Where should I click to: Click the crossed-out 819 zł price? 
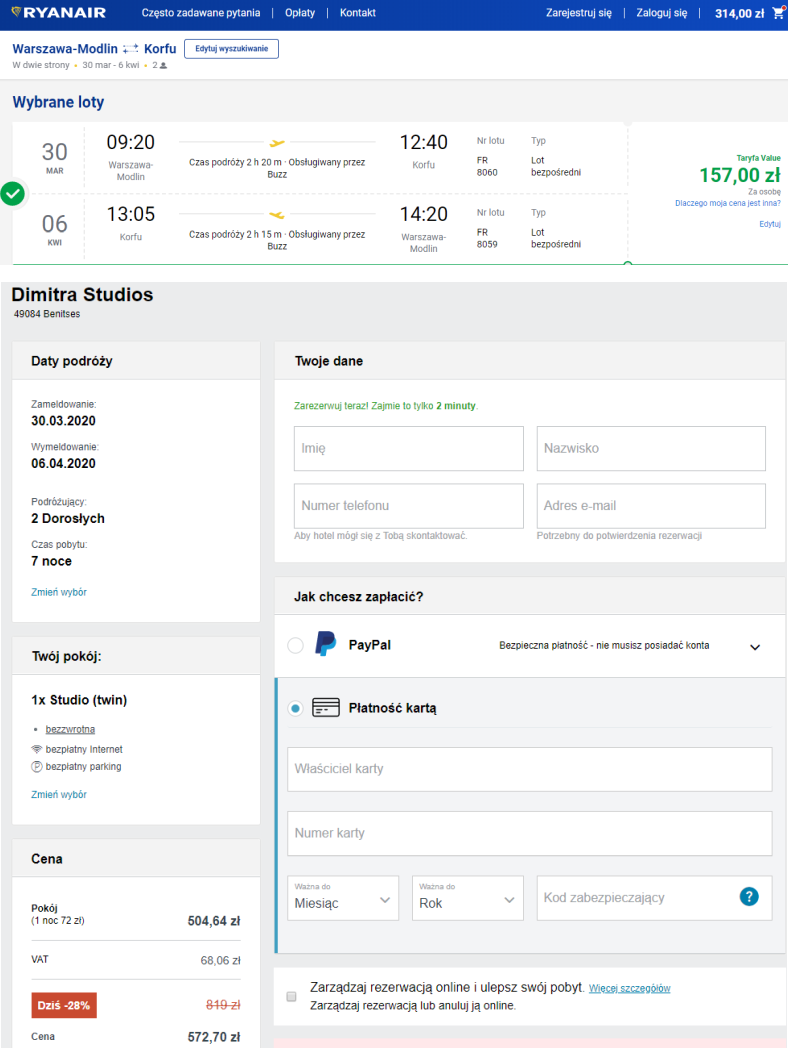(x=223, y=1005)
